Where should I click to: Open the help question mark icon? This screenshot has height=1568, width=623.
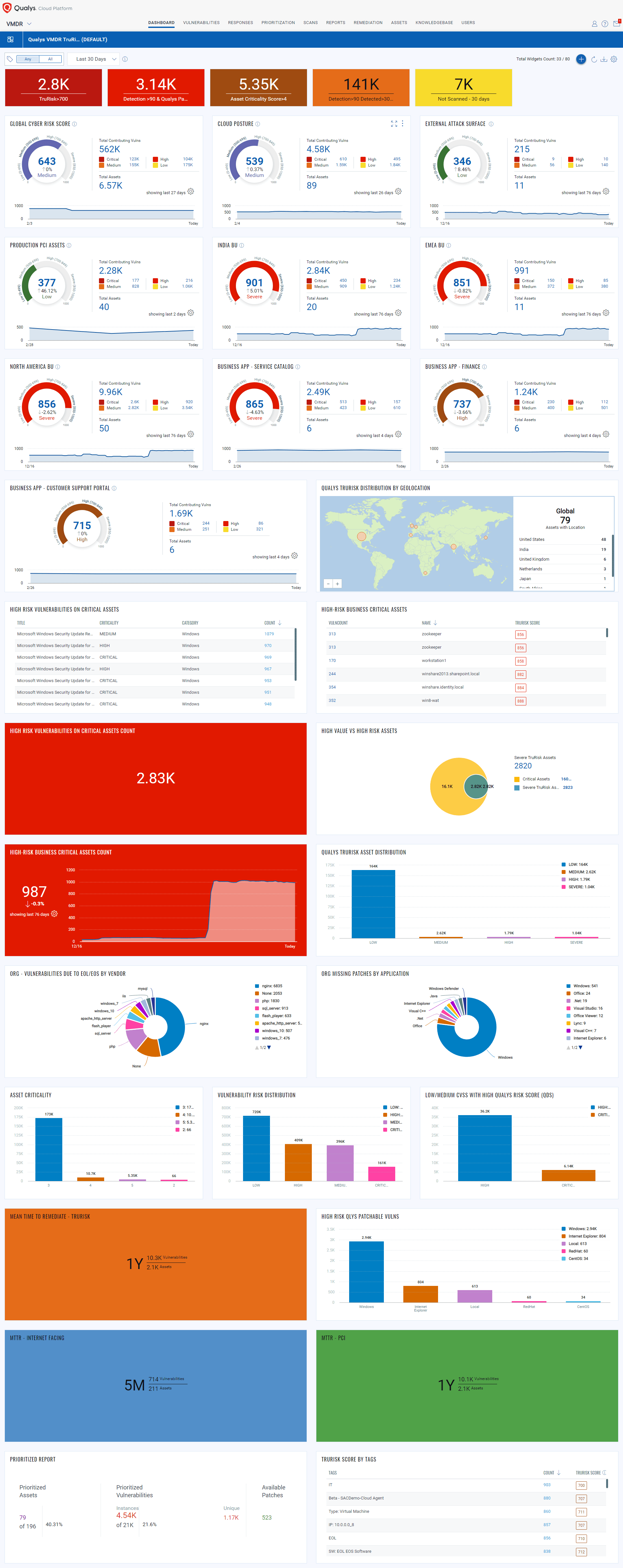pyautogui.click(x=605, y=24)
